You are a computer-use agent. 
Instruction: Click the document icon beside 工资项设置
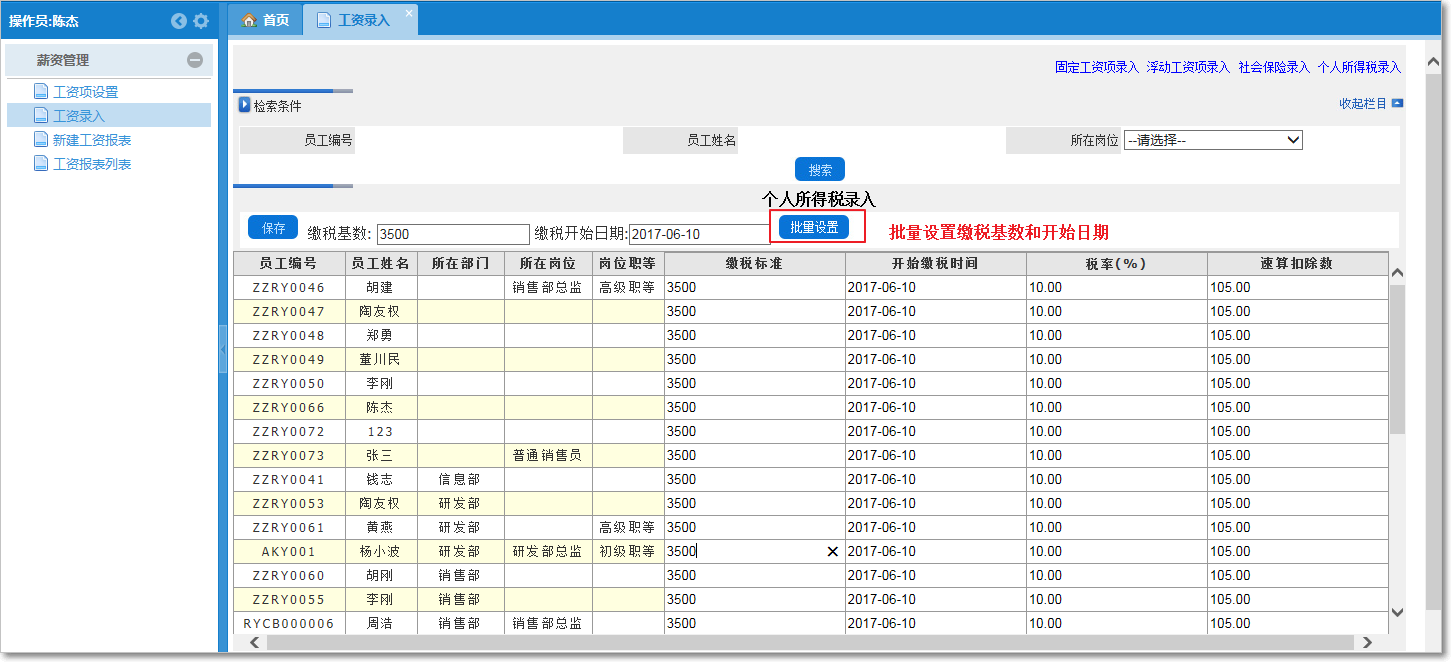coord(40,91)
